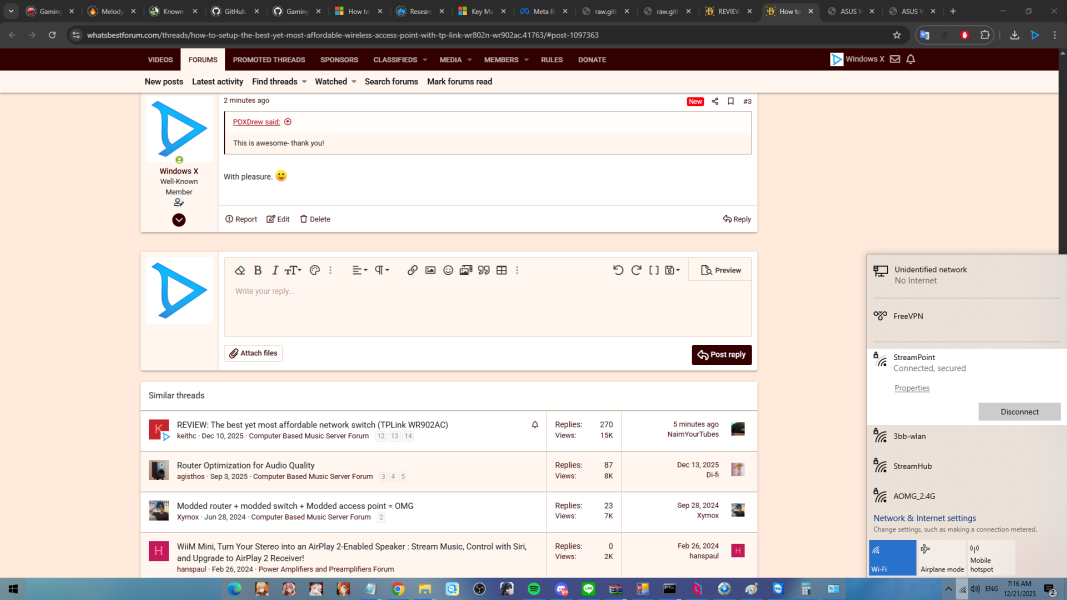Open the insert link tool
This screenshot has height=600, width=1067.
pyautogui.click(x=412, y=270)
